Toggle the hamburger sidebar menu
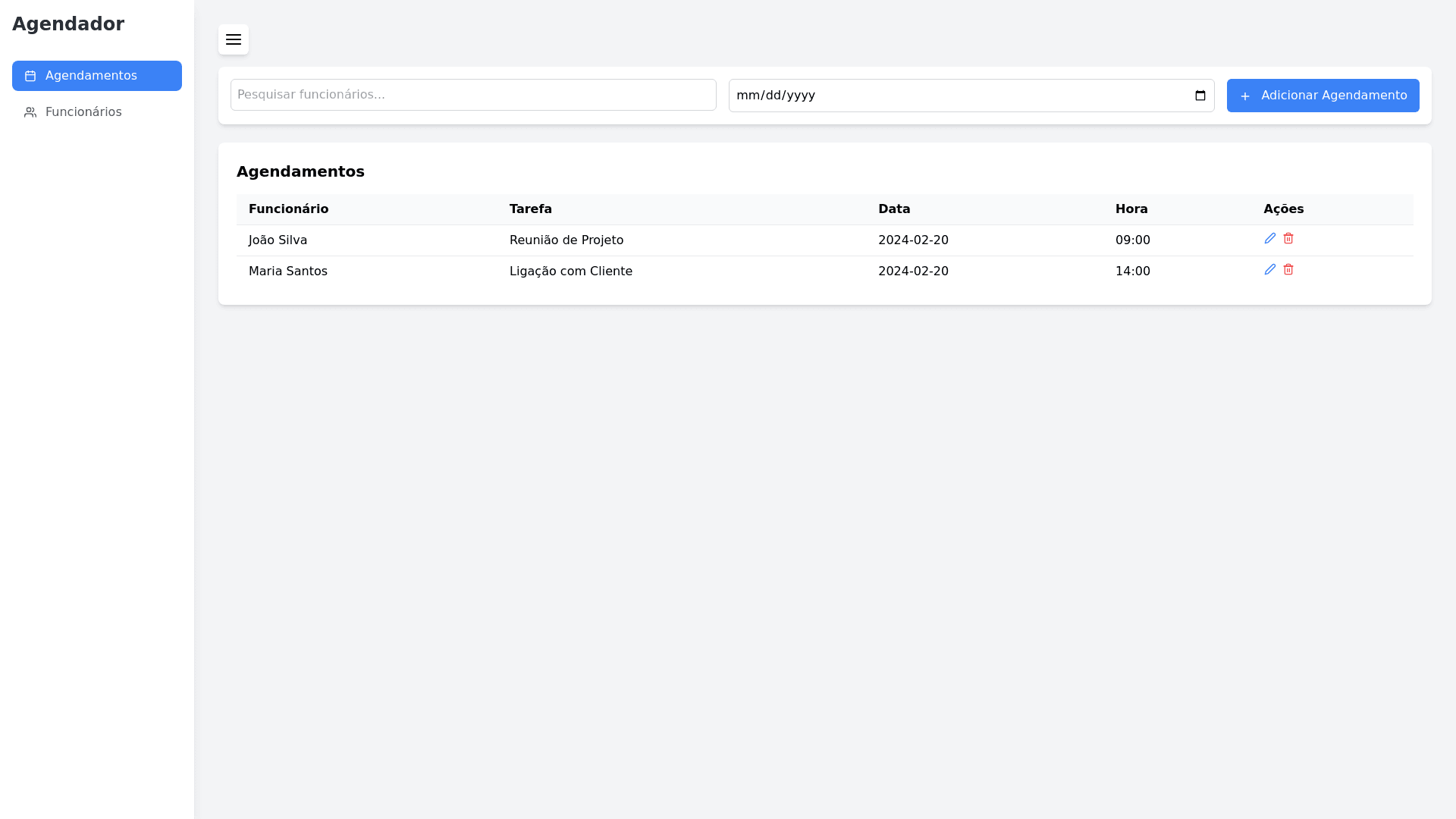This screenshot has width=1456, height=819. 234,39
